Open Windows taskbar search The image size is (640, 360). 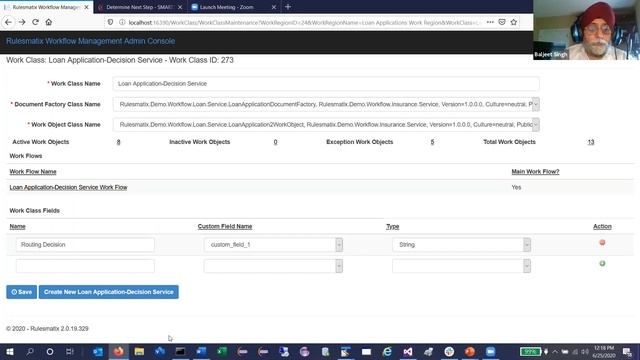(x=30, y=351)
